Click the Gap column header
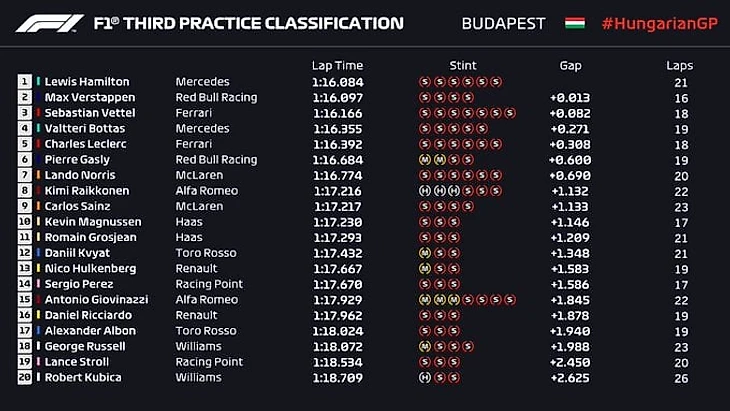 pyautogui.click(x=570, y=65)
